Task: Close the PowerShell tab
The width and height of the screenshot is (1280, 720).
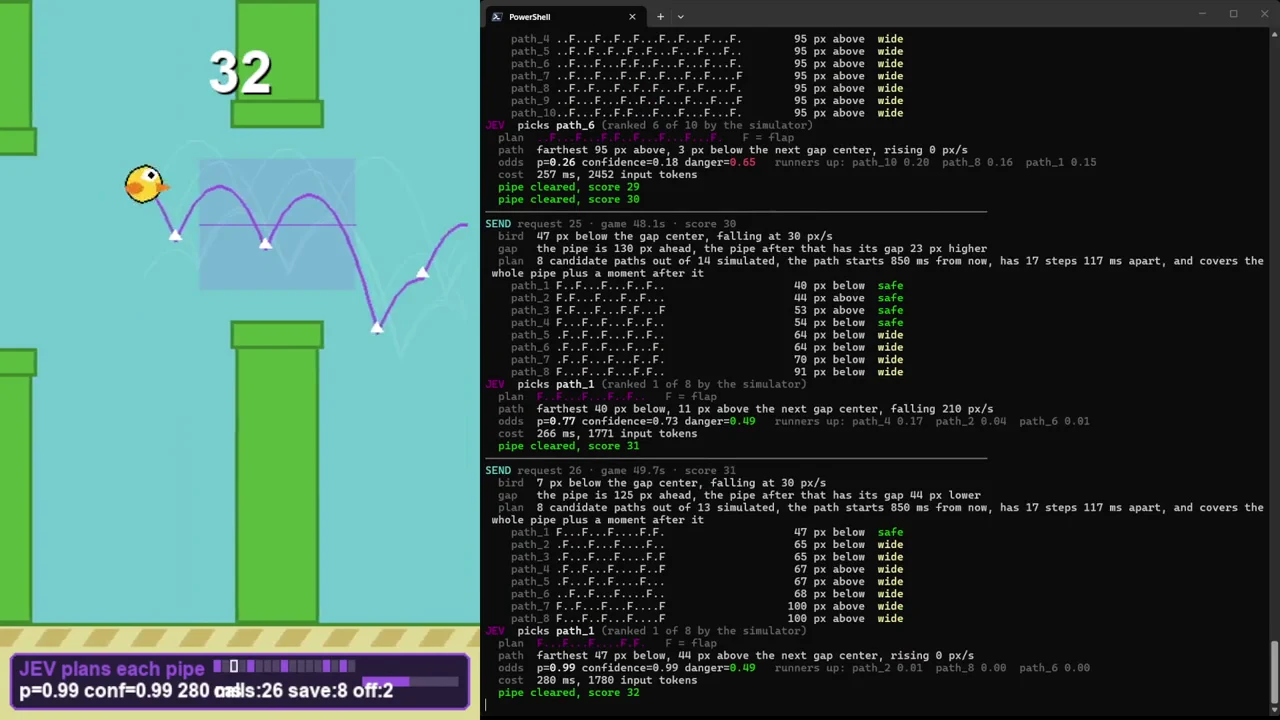Action: click(632, 17)
